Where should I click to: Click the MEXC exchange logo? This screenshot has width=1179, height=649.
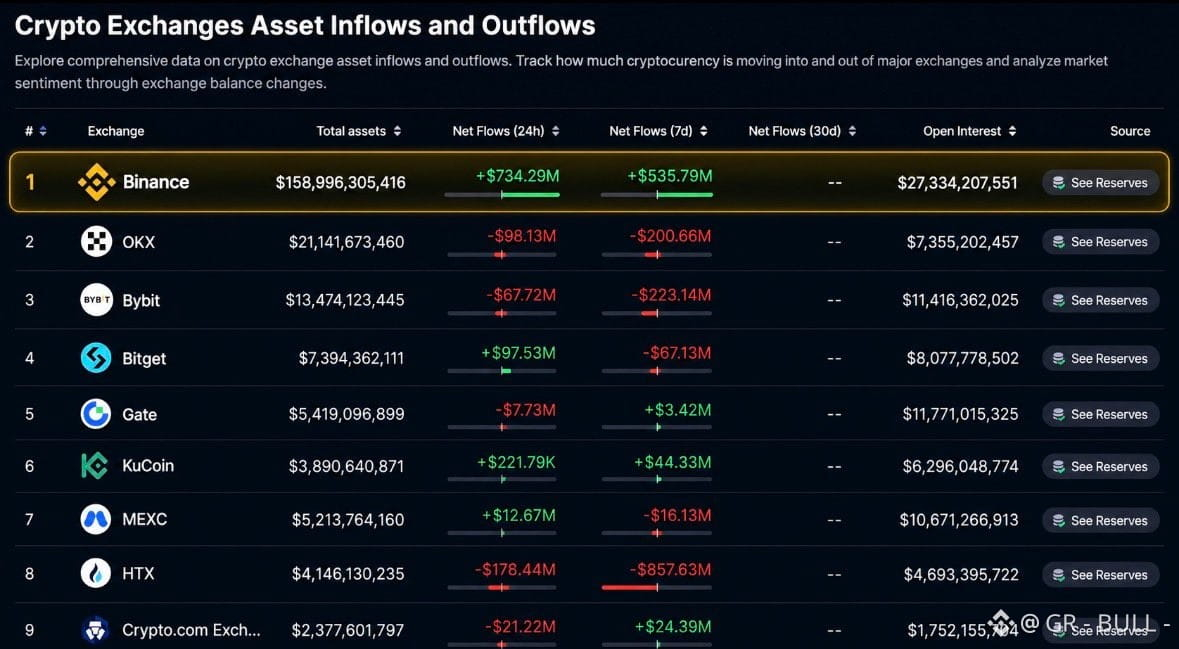coord(96,520)
